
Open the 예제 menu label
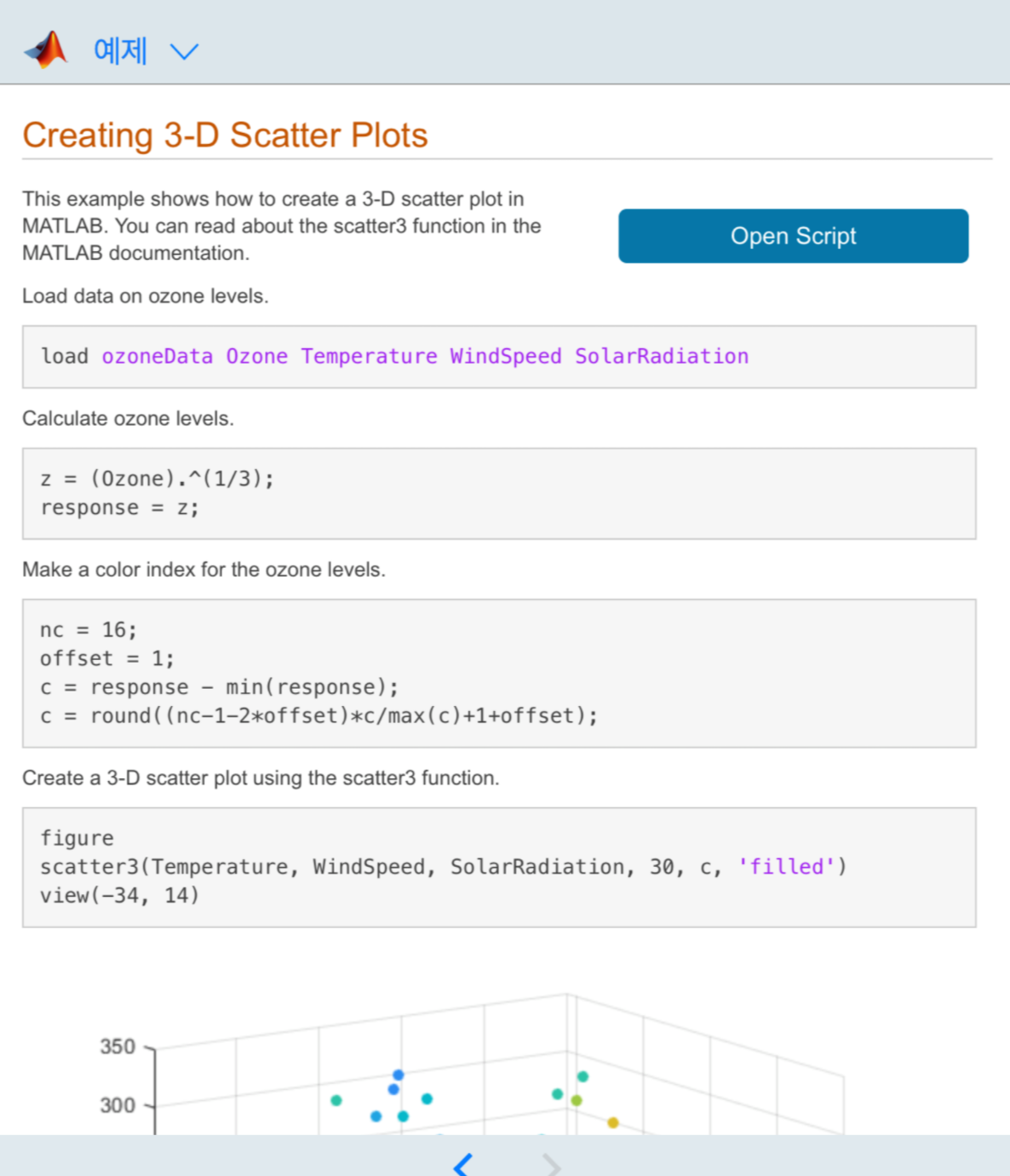(x=120, y=51)
